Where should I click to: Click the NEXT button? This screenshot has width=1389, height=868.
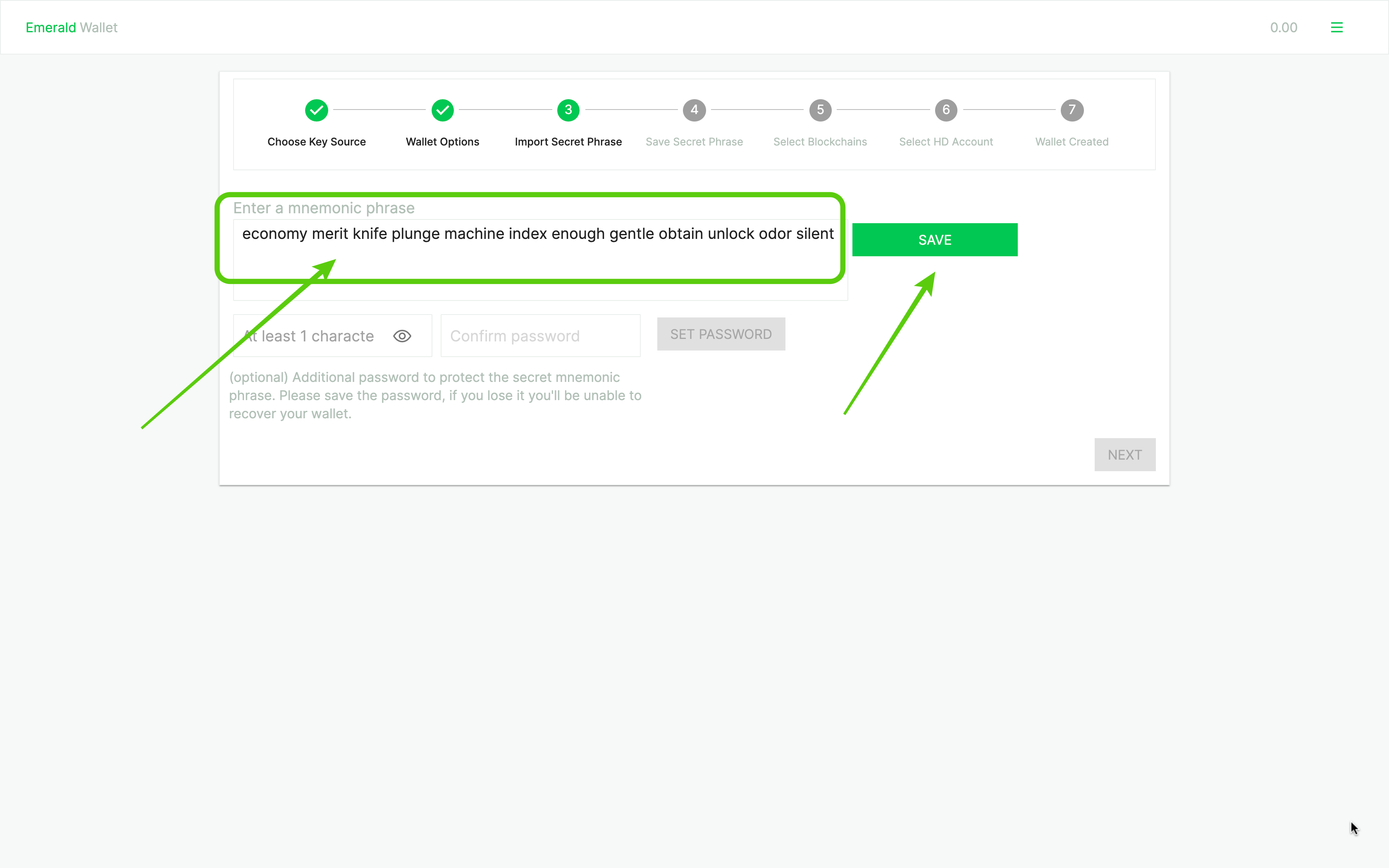[1125, 454]
